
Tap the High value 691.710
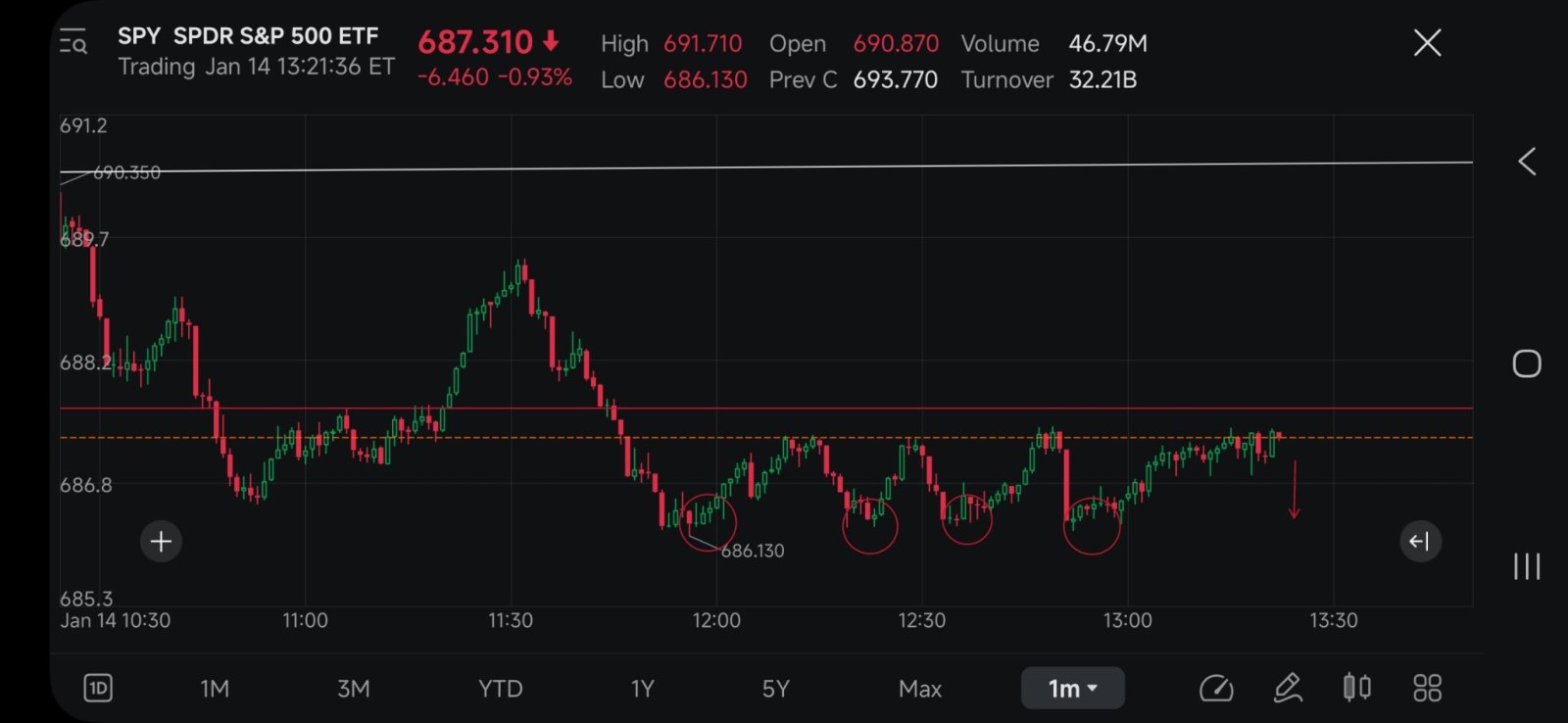click(x=703, y=44)
